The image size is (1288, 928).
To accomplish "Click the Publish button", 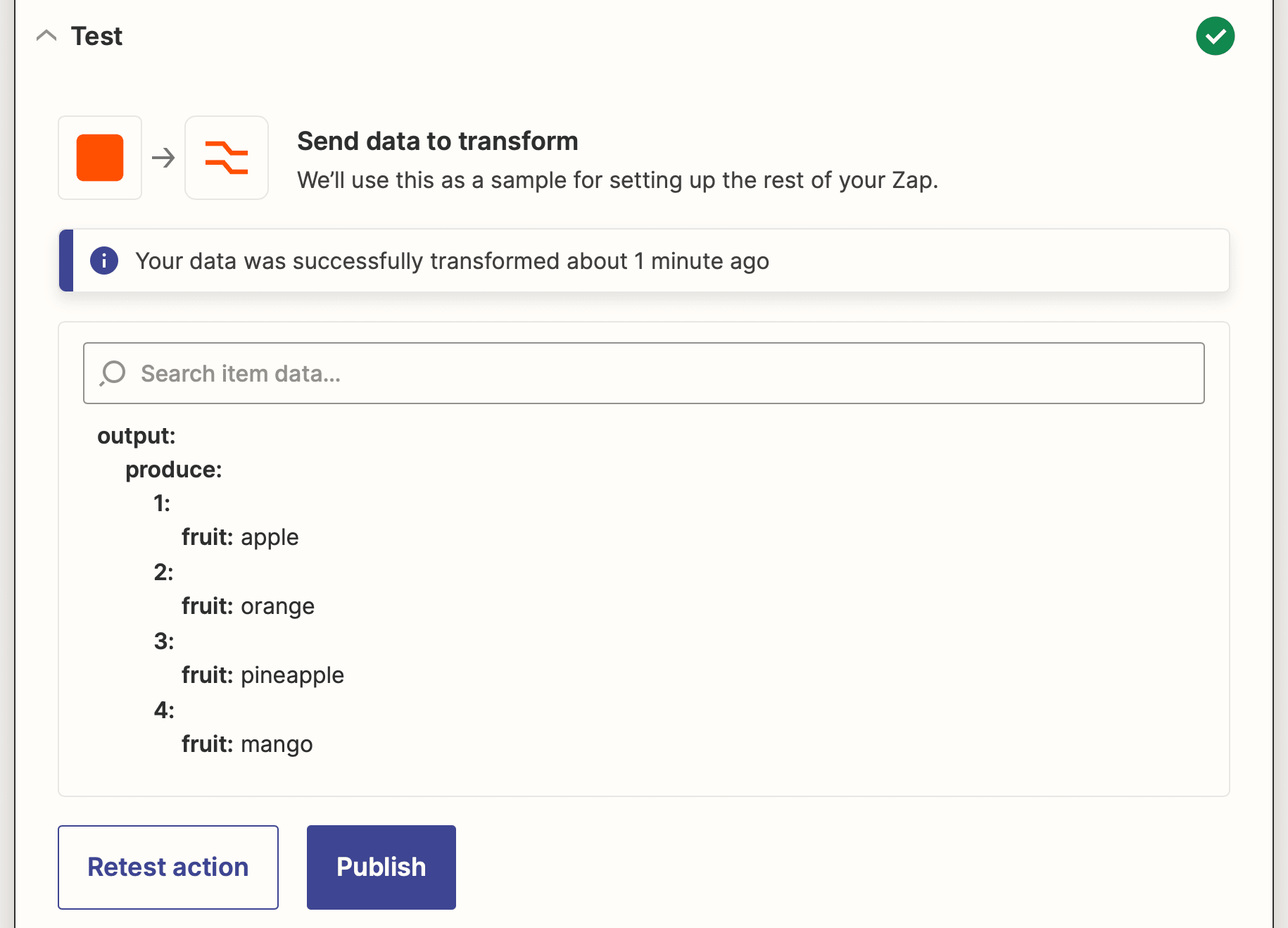I will [381, 867].
